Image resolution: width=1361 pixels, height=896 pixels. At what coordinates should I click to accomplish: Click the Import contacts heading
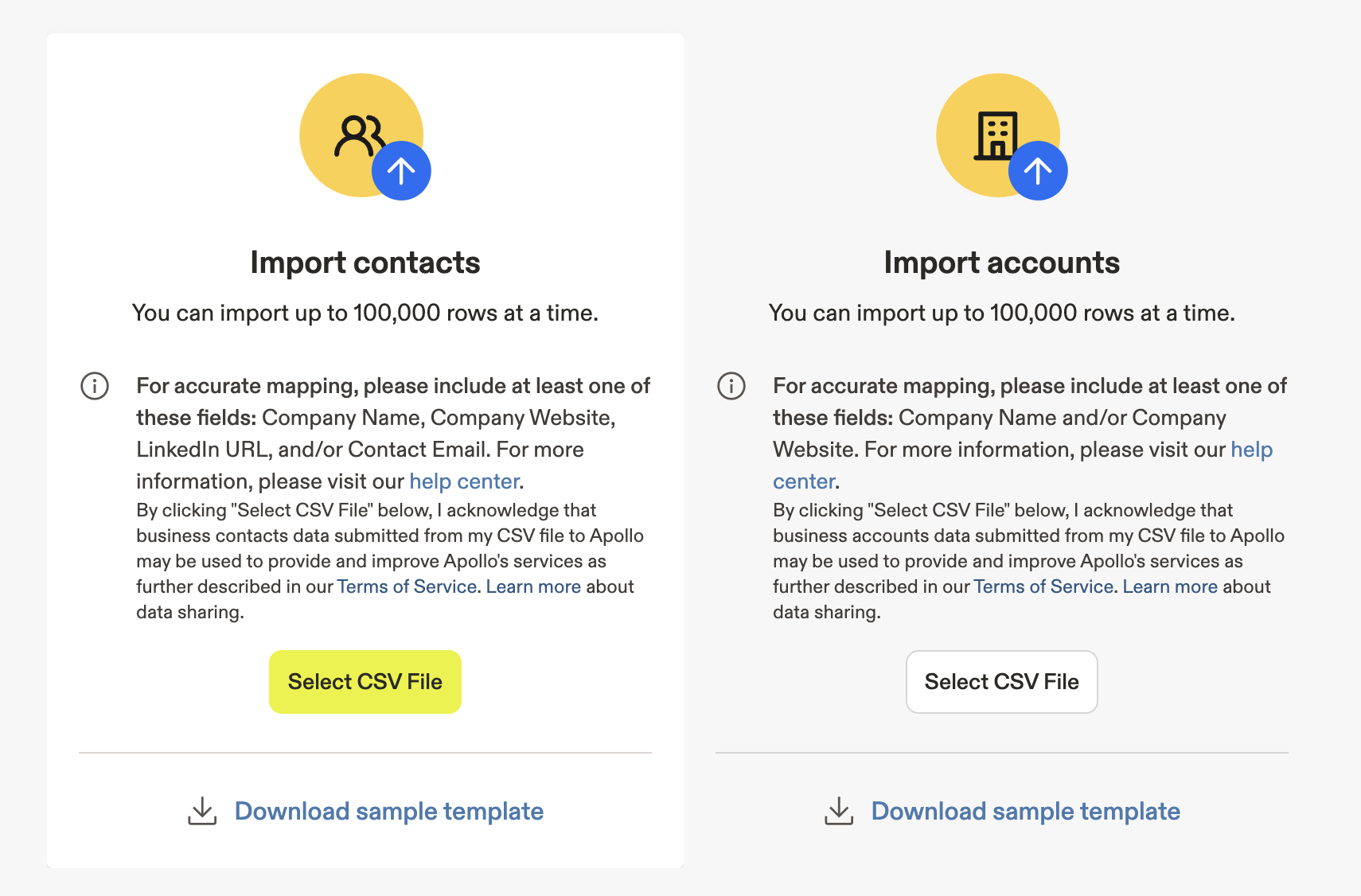coord(365,263)
